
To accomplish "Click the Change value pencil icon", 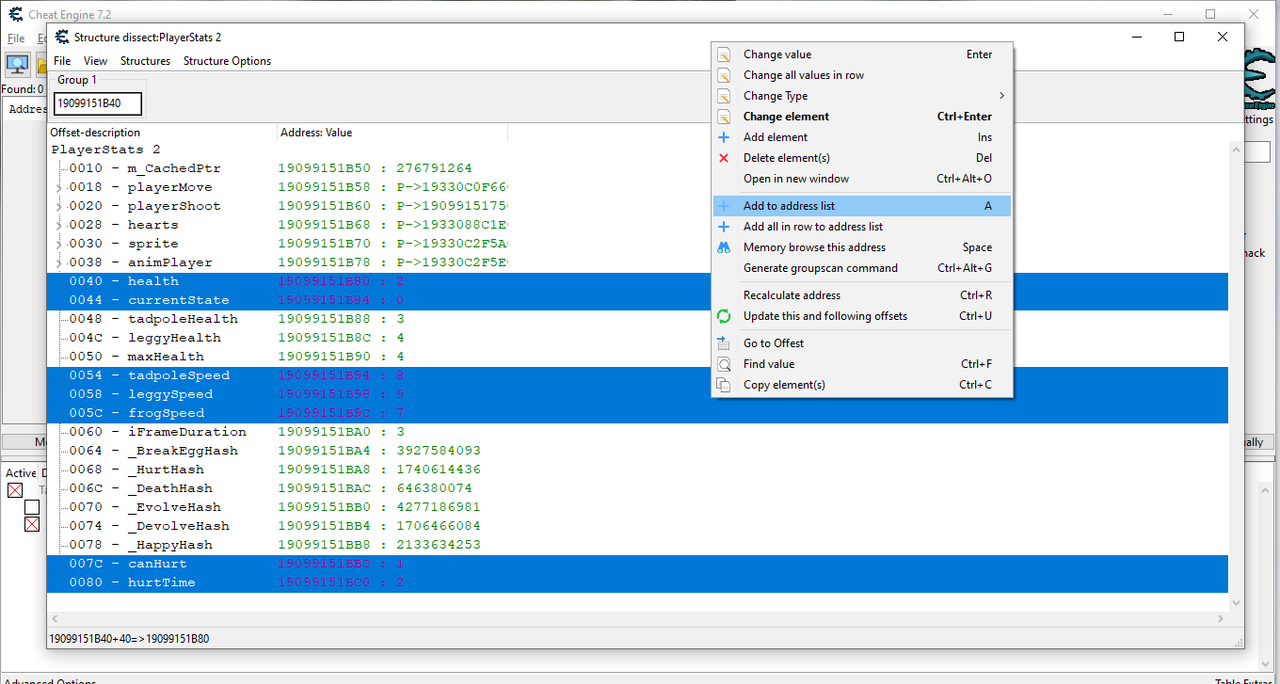I will pos(724,55).
